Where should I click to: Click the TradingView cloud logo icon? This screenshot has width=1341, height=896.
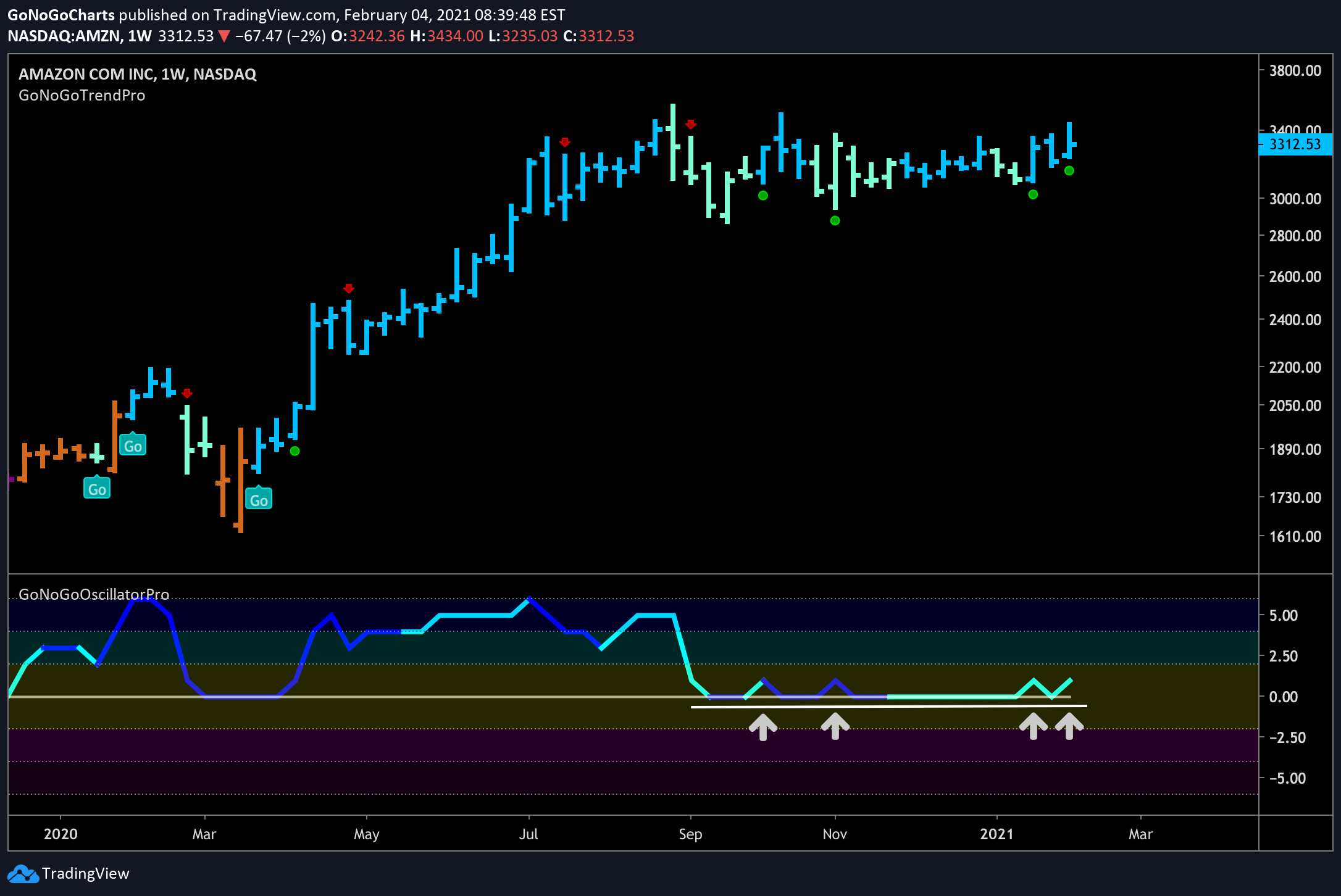[23, 874]
